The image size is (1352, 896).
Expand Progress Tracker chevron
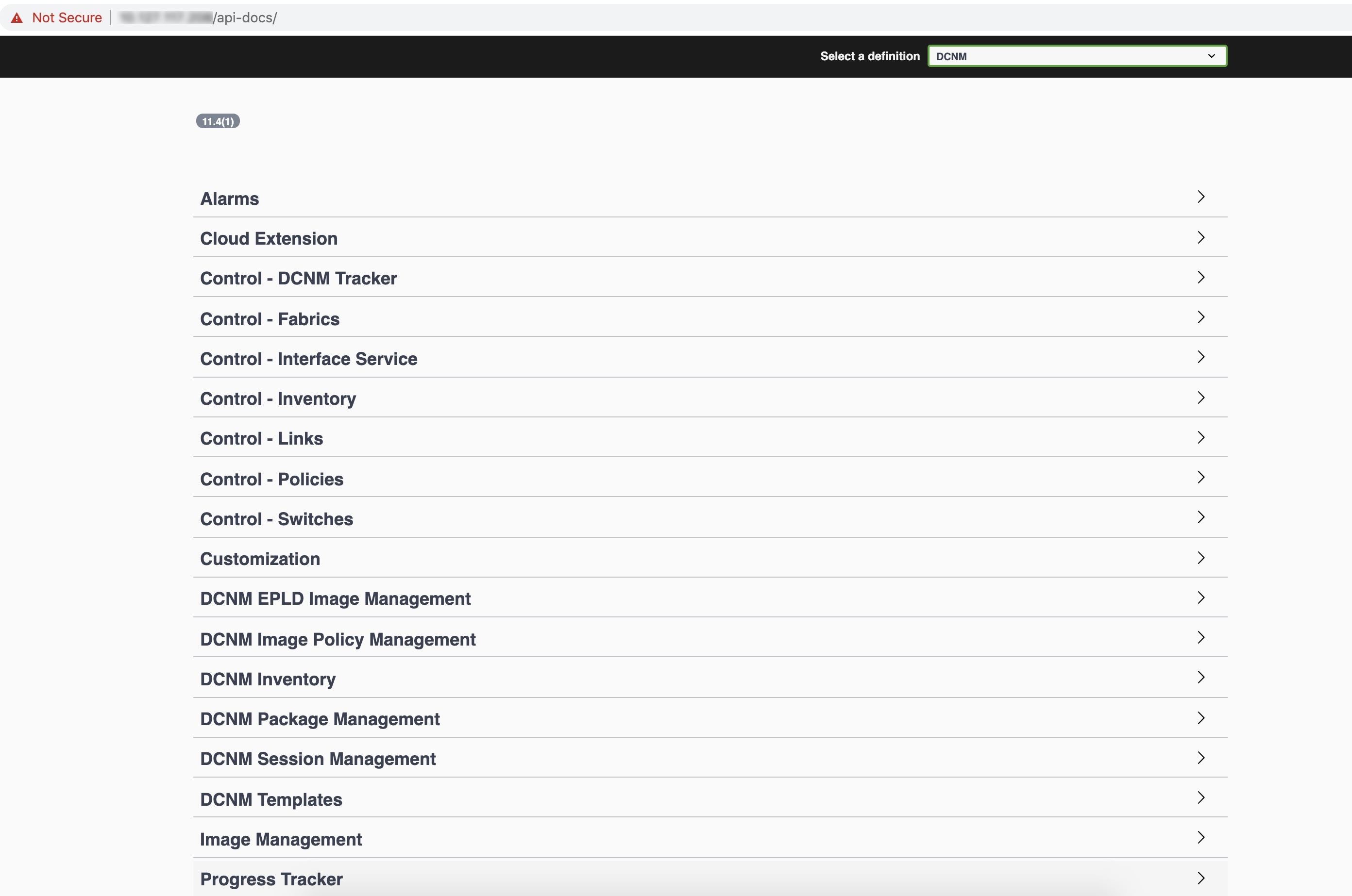click(1201, 879)
